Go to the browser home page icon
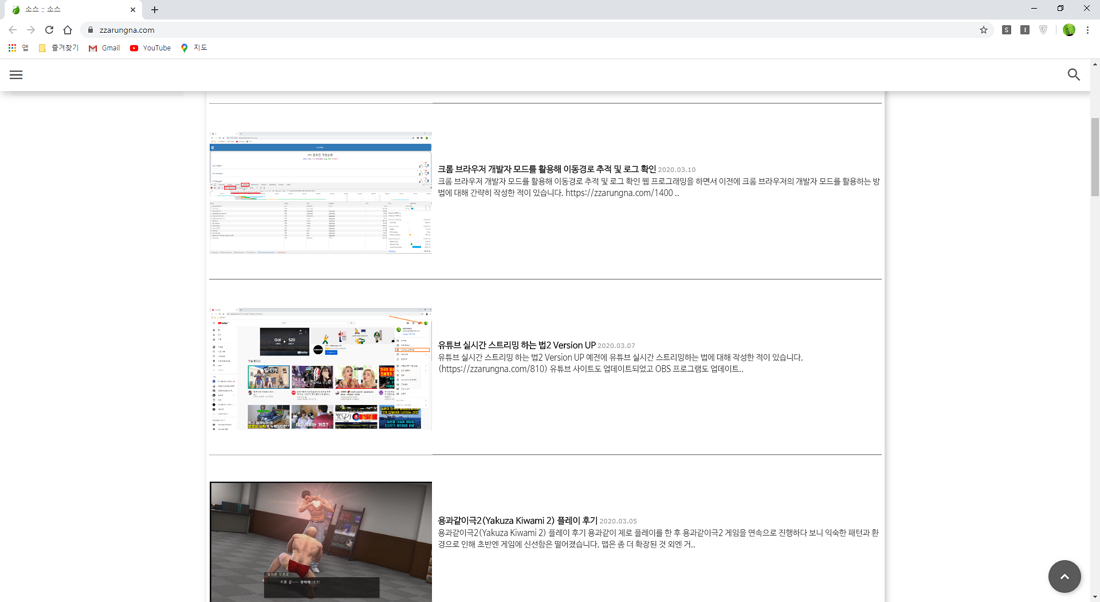1100x602 pixels. click(x=67, y=29)
